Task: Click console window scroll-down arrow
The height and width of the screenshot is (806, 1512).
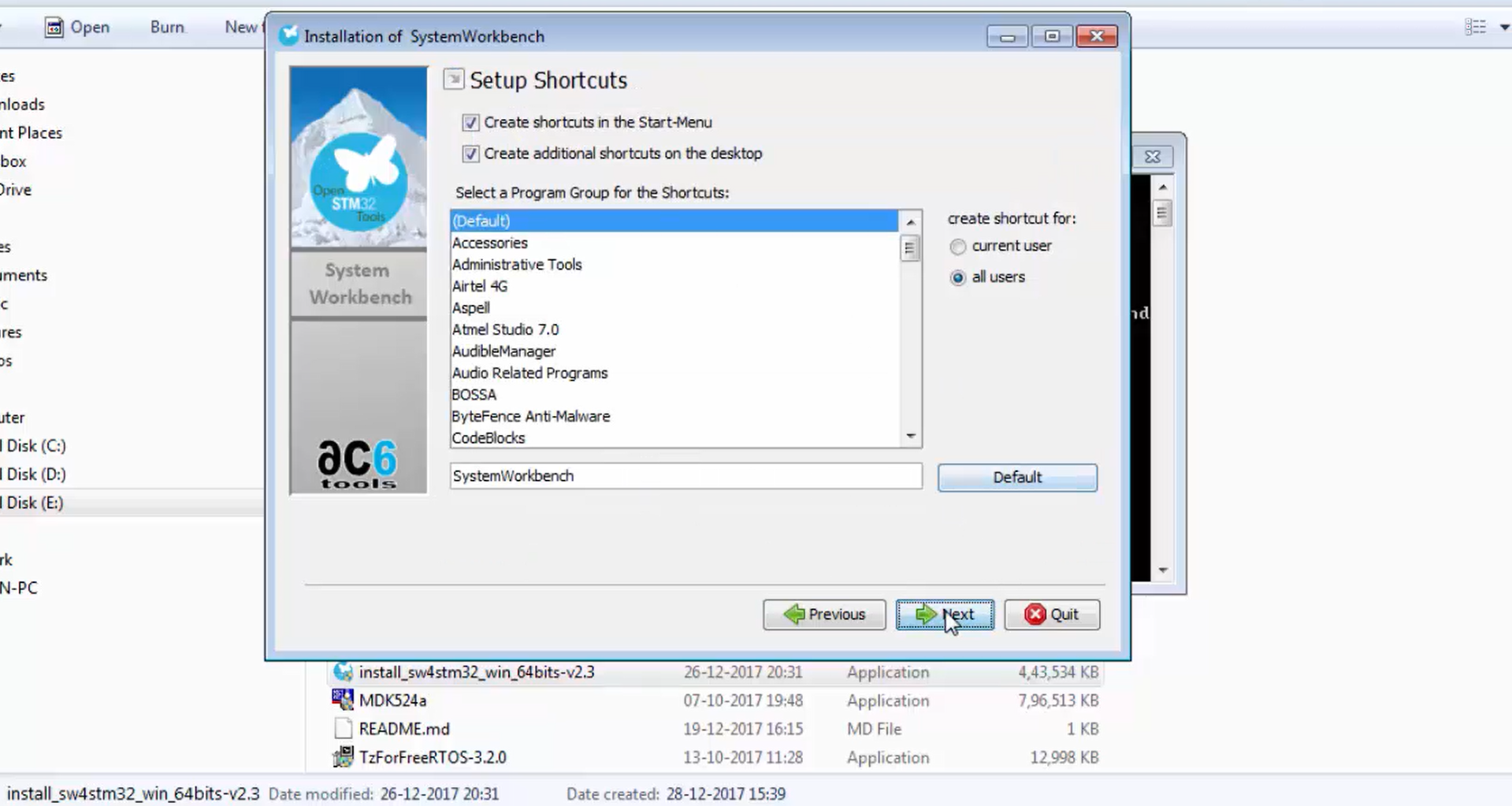Action: [x=1163, y=570]
